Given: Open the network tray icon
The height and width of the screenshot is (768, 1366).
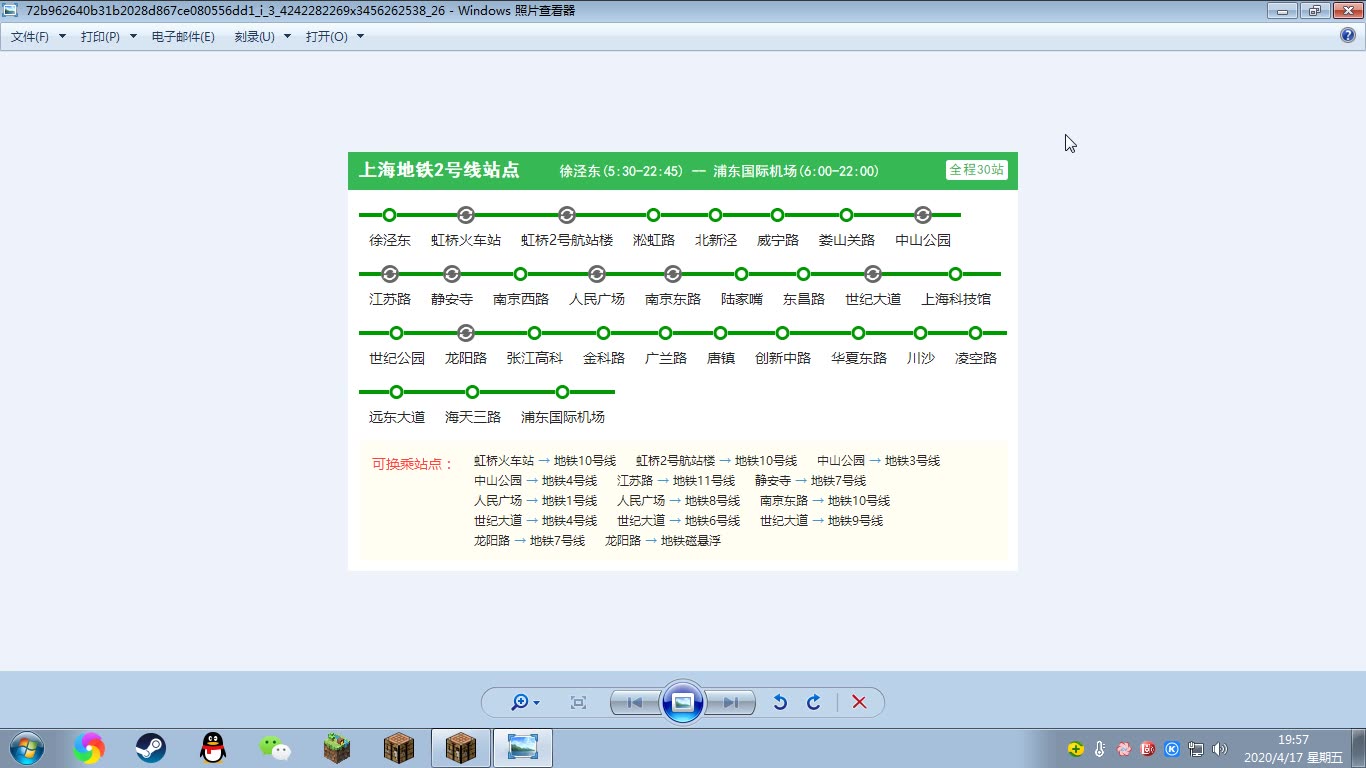Looking at the screenshot, I should tap(1196, 748).
